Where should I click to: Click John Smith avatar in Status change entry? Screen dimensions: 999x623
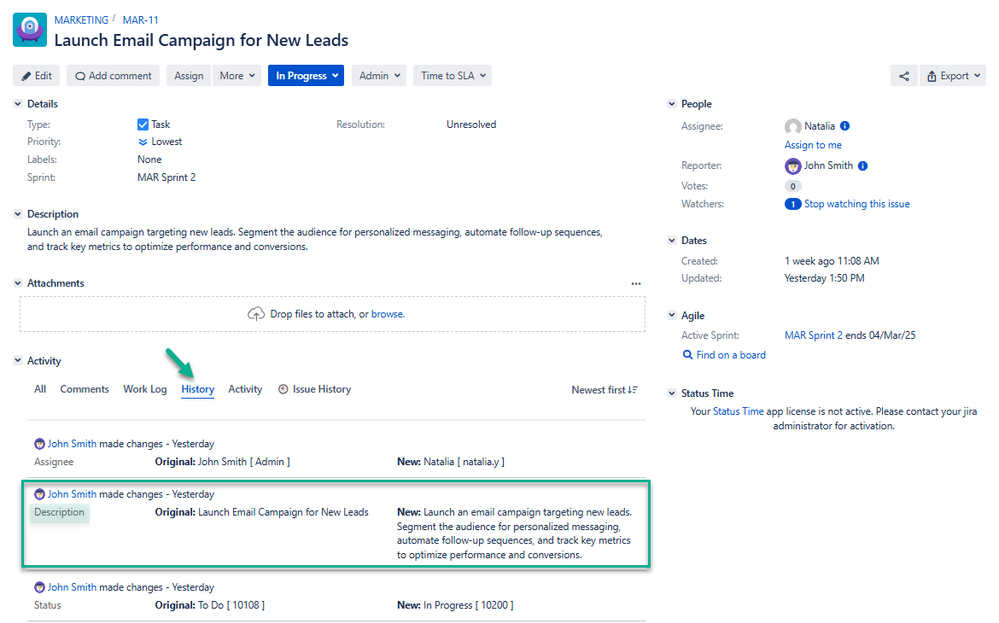point(40,587)
